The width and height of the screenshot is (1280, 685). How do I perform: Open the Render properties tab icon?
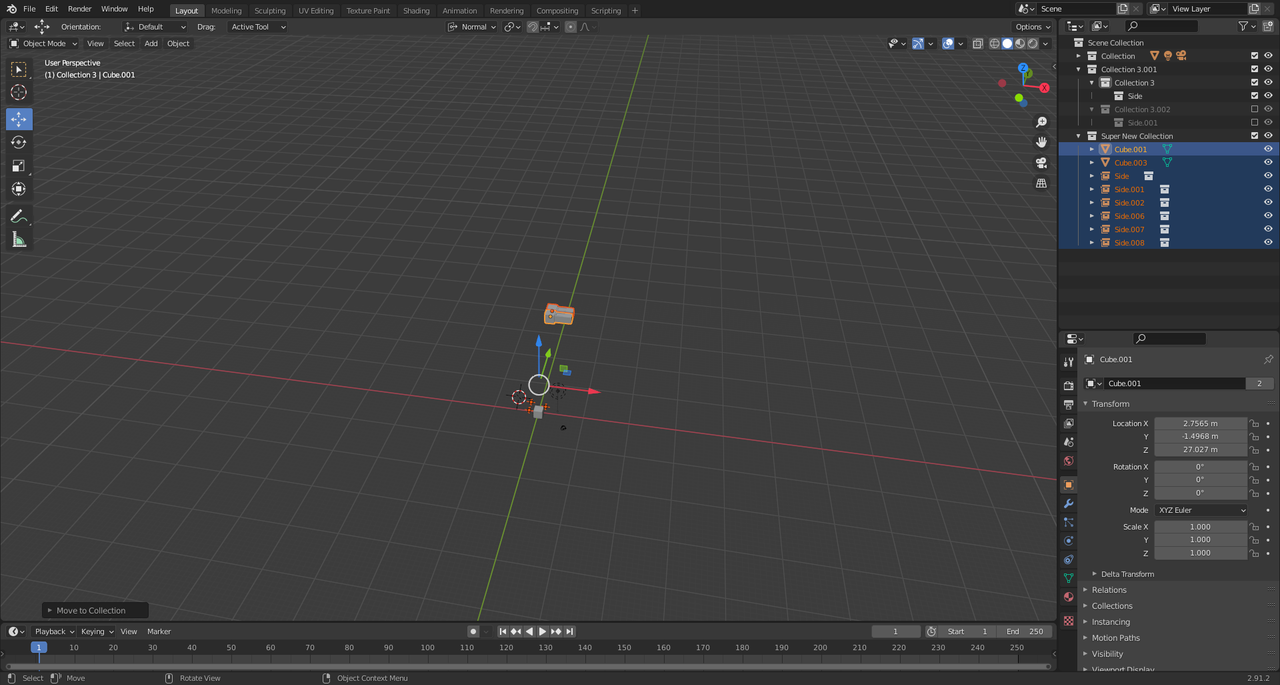click(x=1068, y=385)
